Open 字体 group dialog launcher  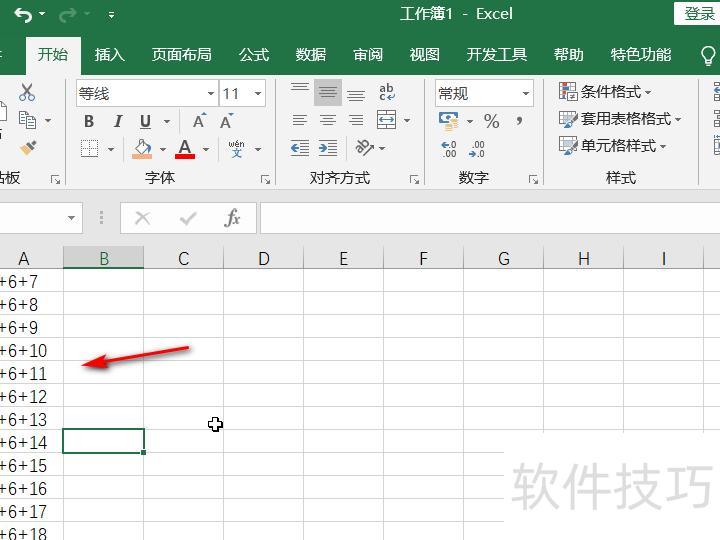(x=265, y=180)
